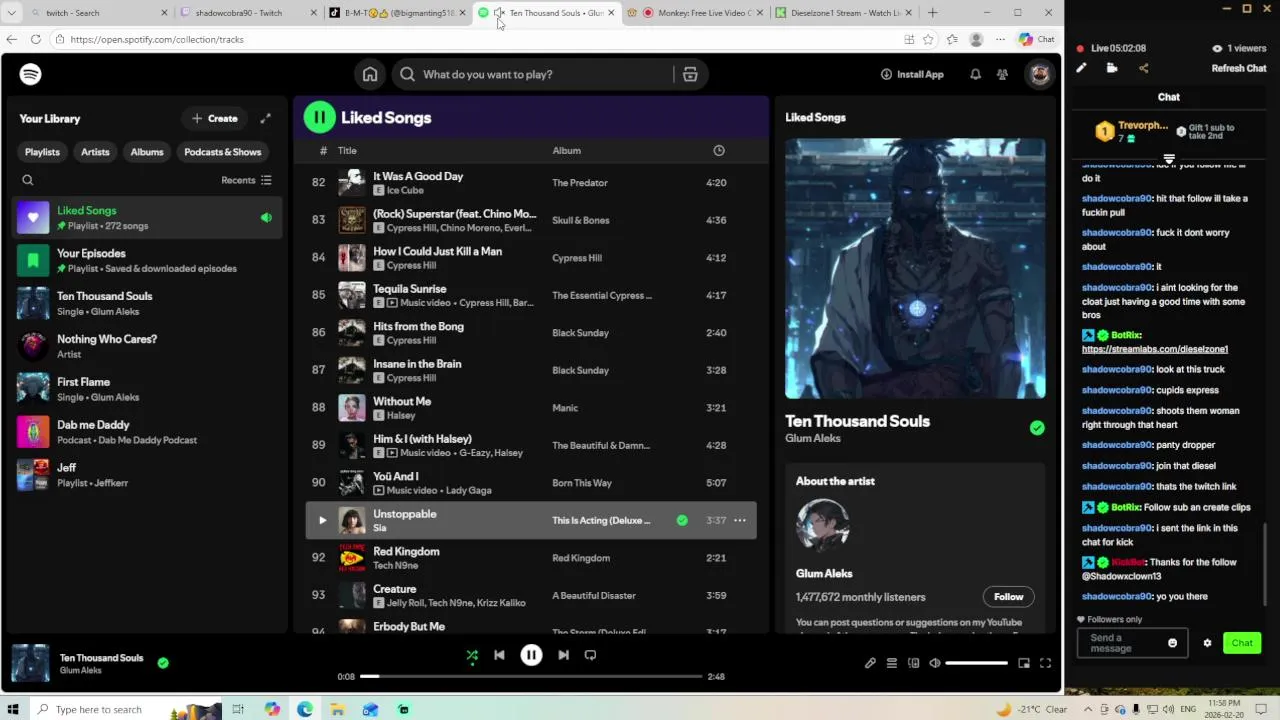
Task: Toggle the liked checkmark in now playing bar
Action: coord(163,662)
